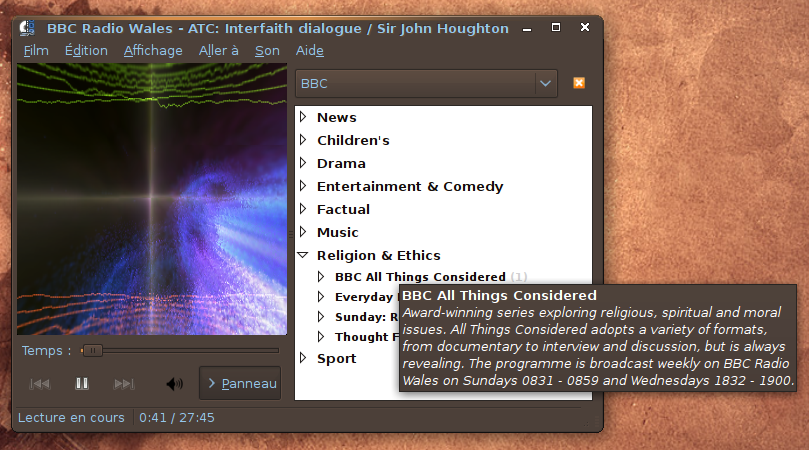
Task: Open the Édition menu
Action: (x=86, y=51)
